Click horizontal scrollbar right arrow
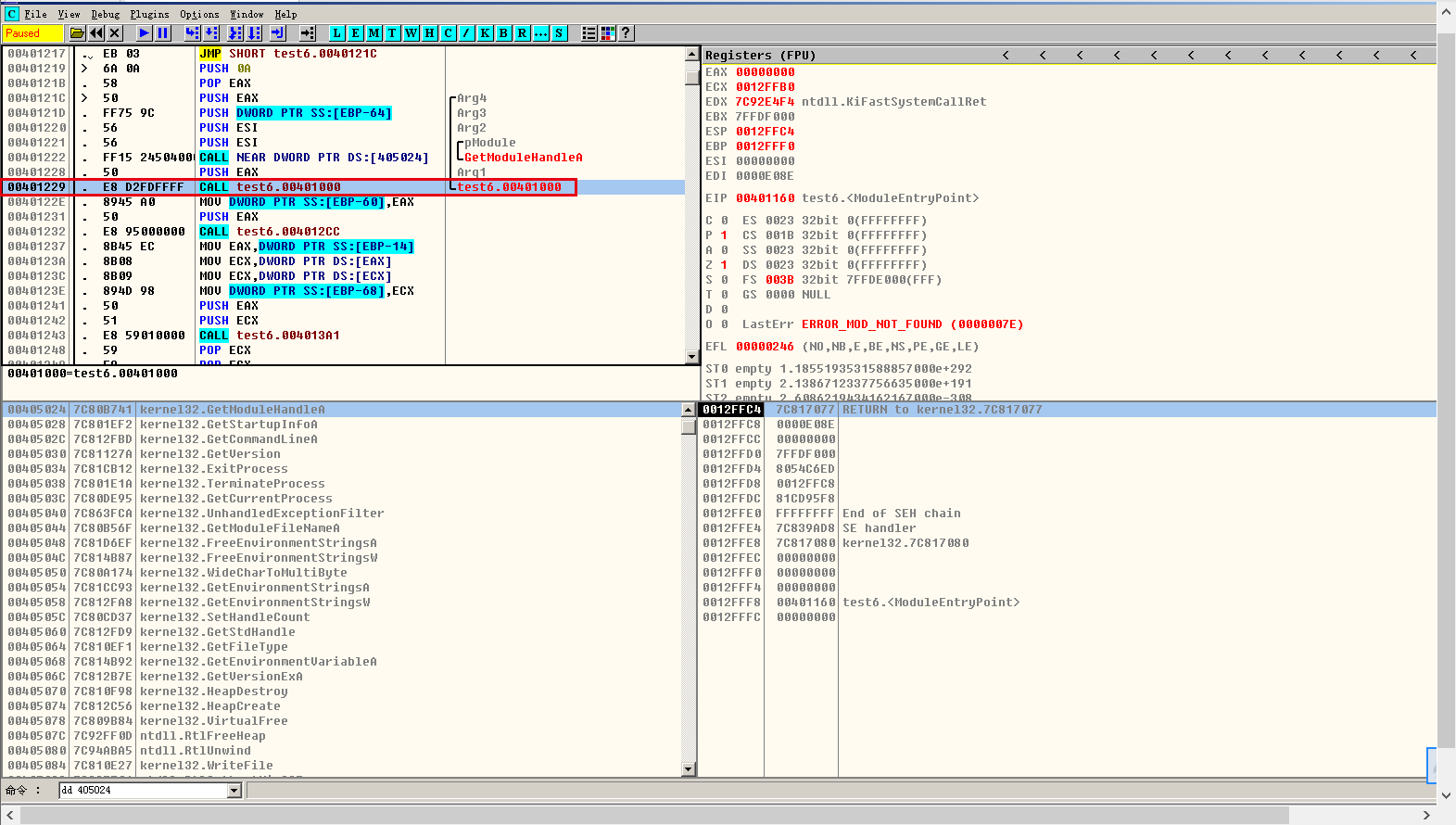1456x825 pixels. (x=1427, y=815)
